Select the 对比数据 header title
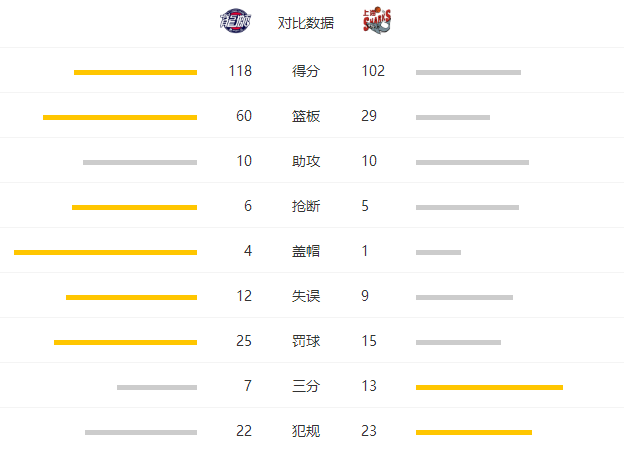This screenshot has width=624, height=450. [306, 23]
